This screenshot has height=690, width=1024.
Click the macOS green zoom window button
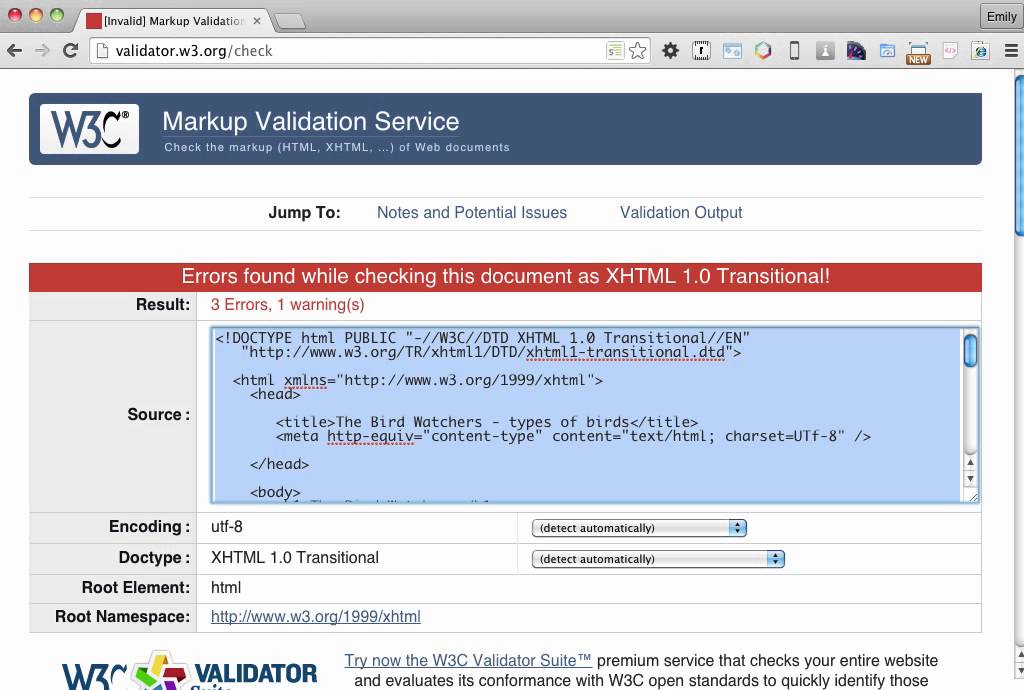[57, 15]
